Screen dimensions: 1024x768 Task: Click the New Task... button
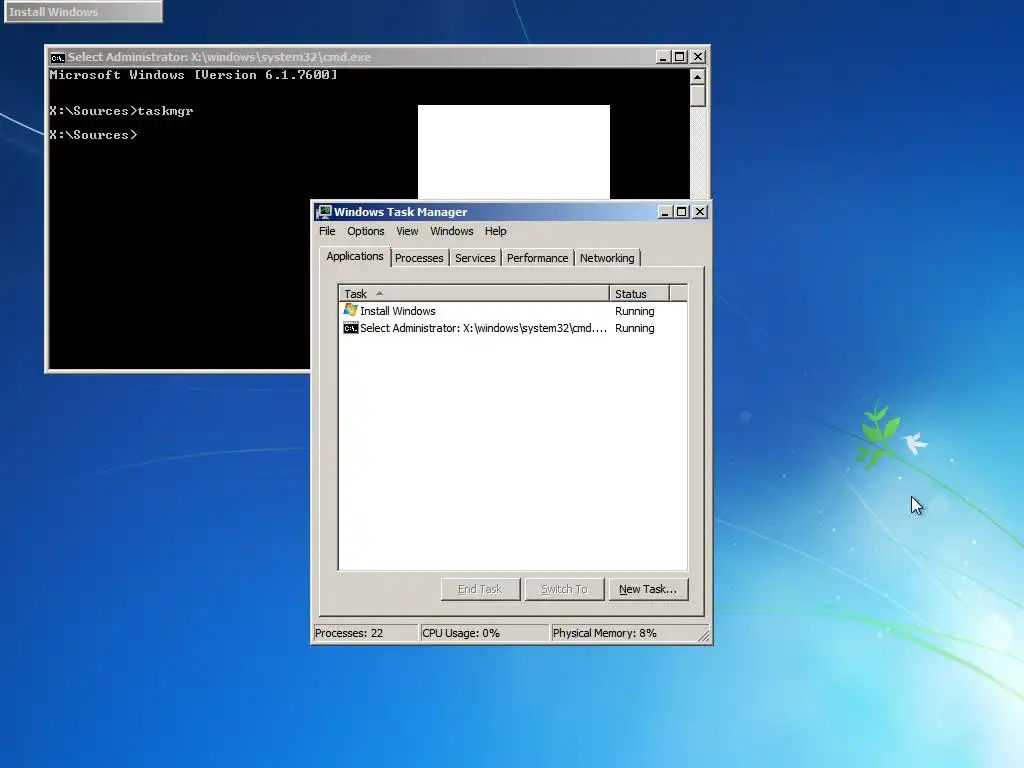[648, 589]
